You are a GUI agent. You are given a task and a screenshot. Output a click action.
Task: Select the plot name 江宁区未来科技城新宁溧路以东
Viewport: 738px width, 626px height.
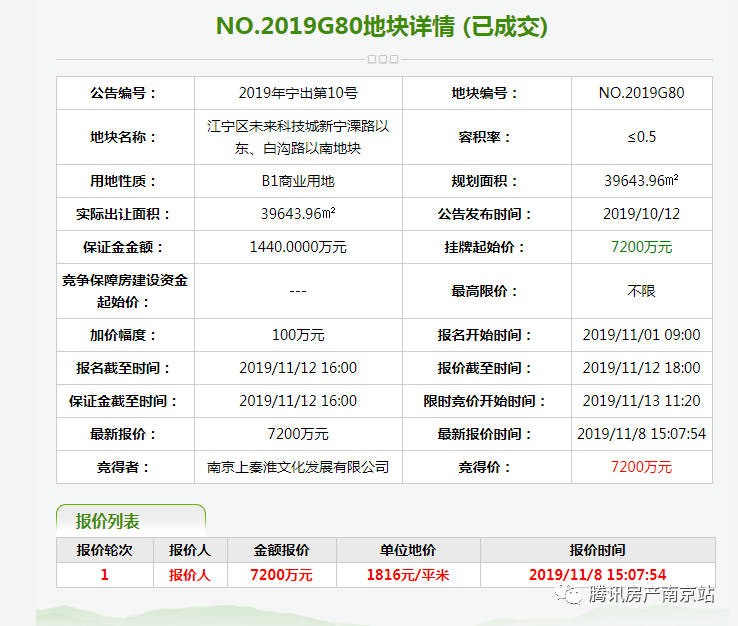298,137
